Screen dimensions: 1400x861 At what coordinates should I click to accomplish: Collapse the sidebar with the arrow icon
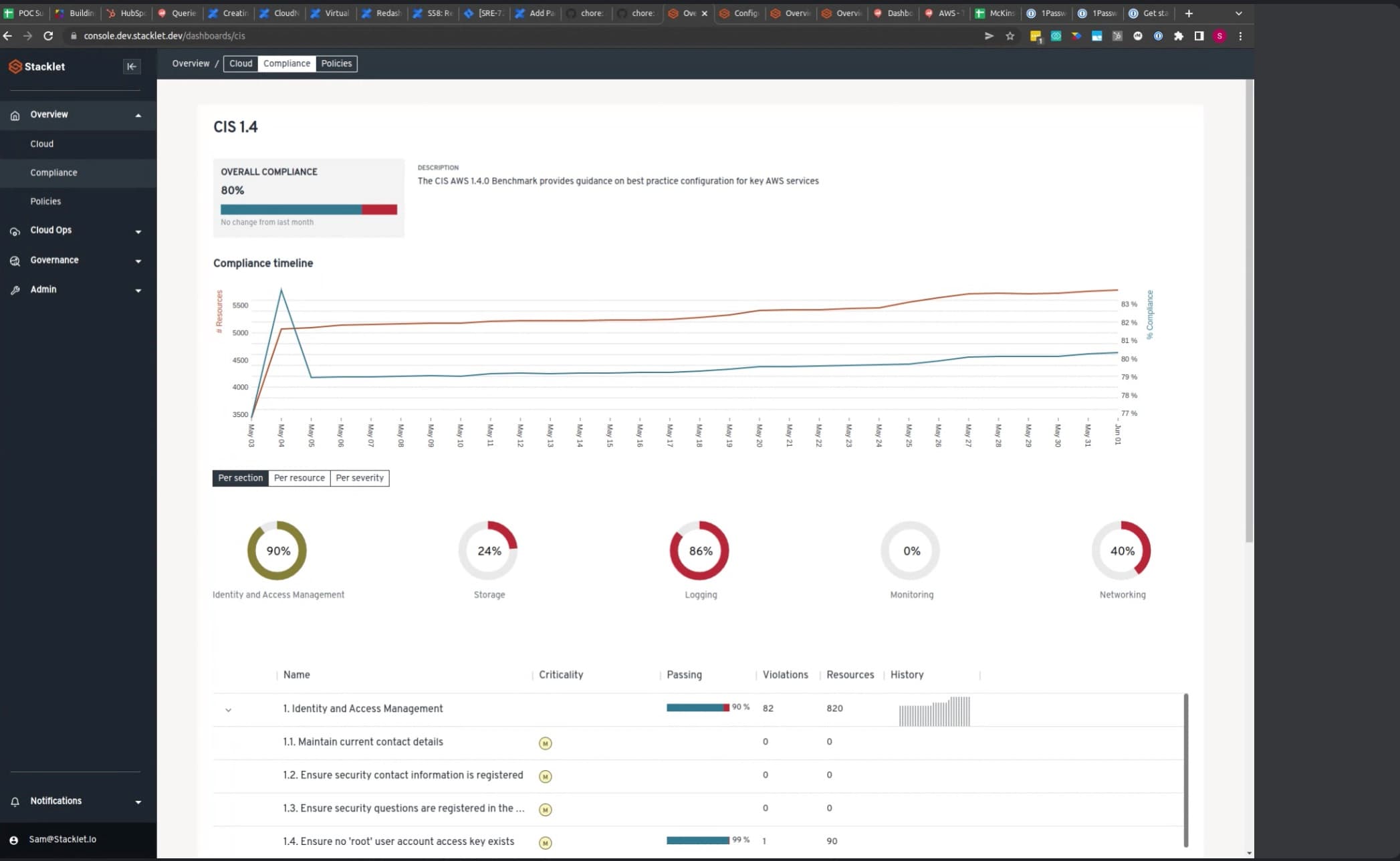pos(131,66)
